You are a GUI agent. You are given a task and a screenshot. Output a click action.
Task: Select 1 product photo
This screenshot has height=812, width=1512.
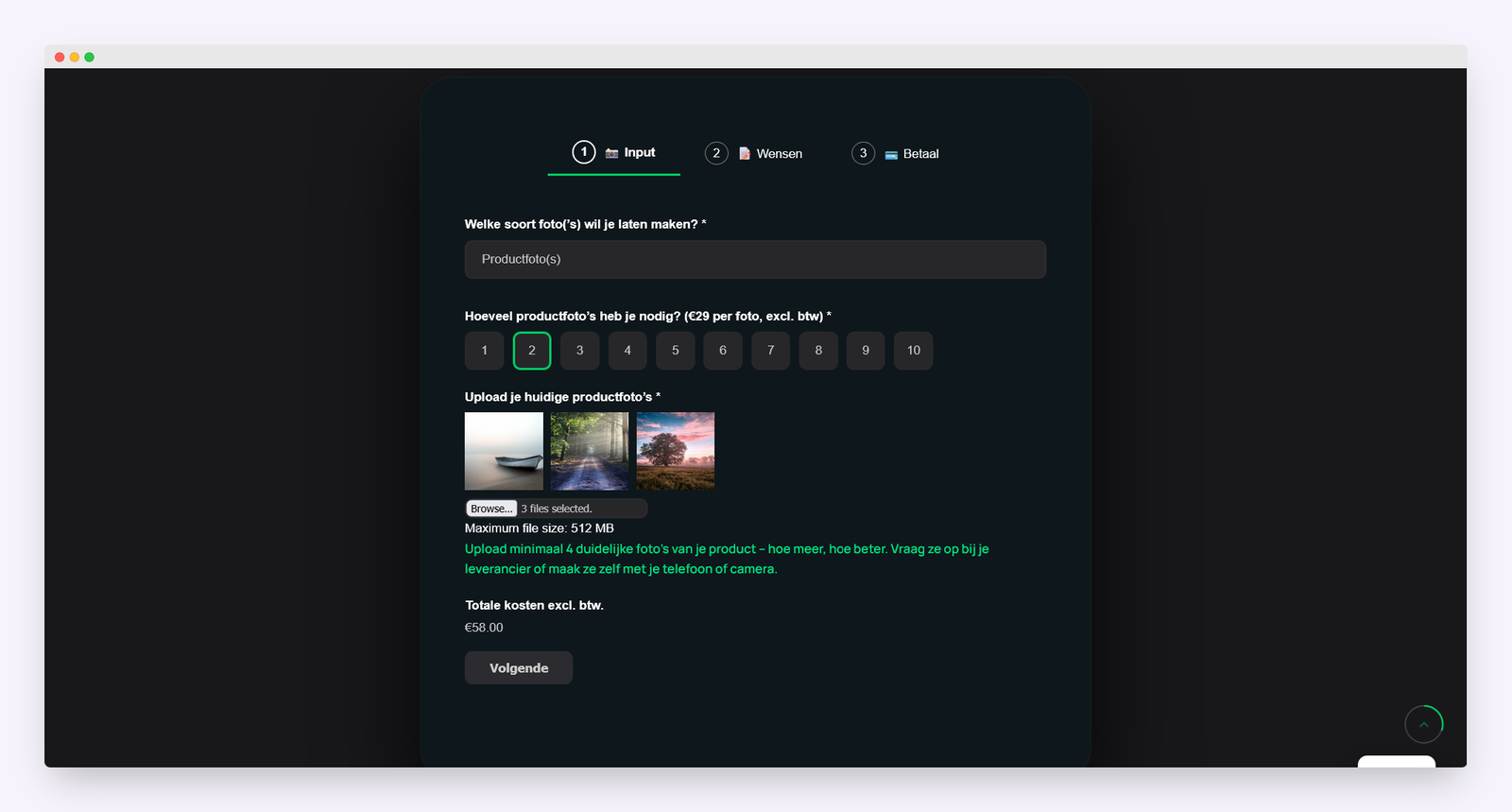click(485, 351)
